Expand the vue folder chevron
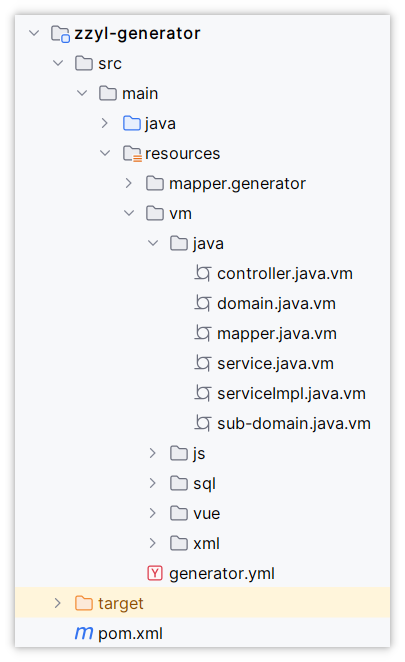The image size is (405, 662). 152,513
